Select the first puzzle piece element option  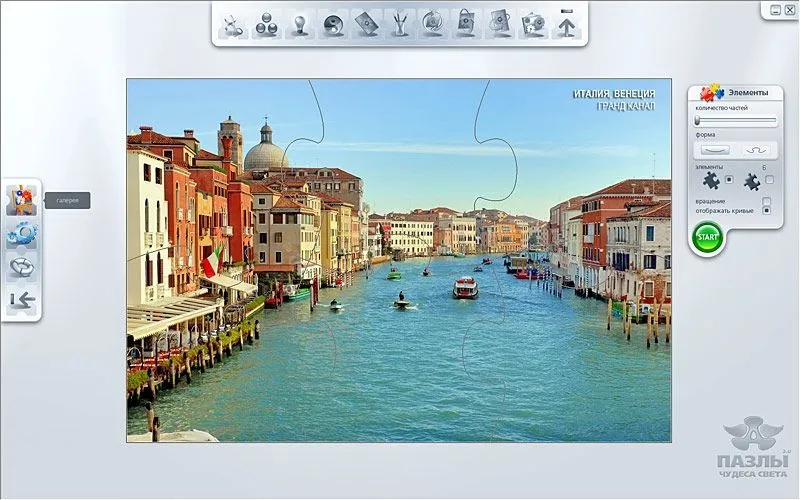[x=711, y=181]
